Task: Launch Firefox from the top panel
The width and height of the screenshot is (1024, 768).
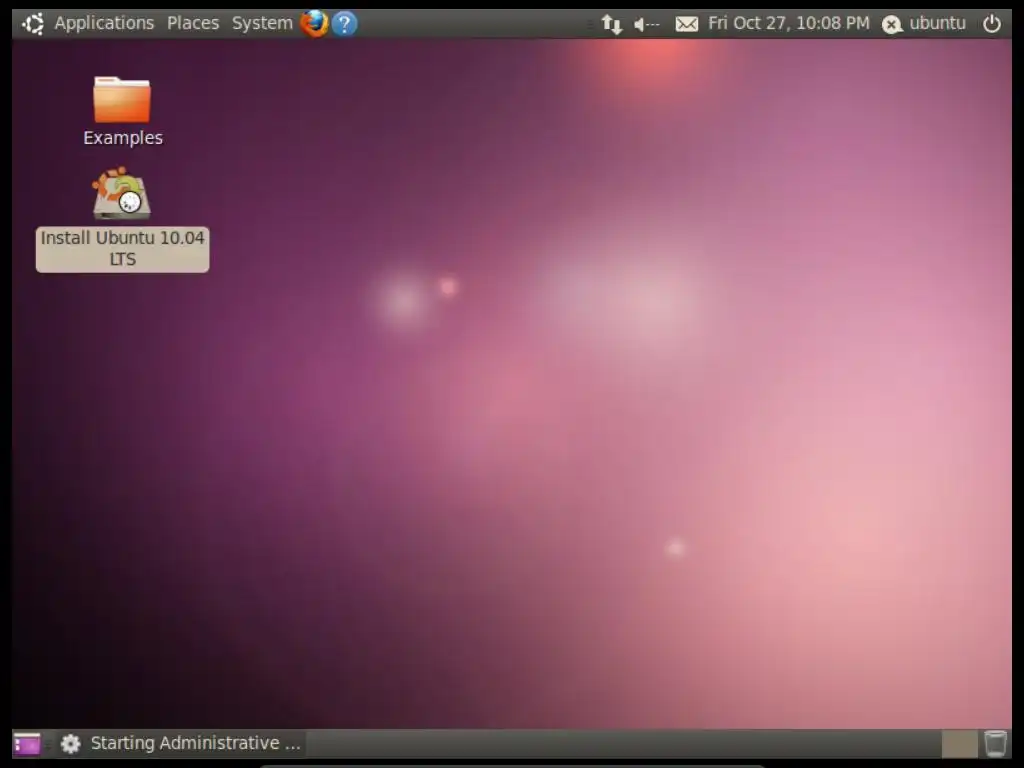Action: tap(314, 24)
